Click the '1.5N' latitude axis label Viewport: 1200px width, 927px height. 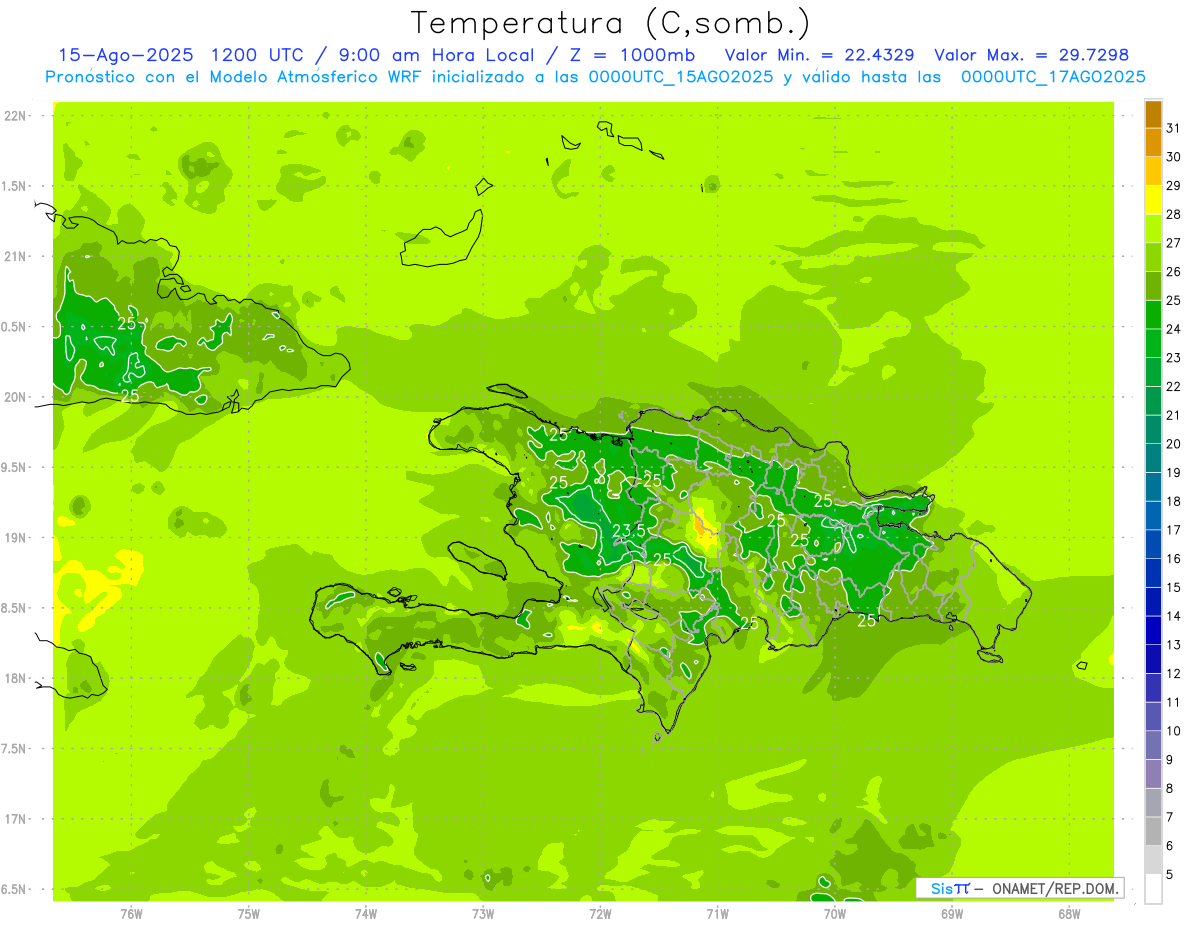16,186
